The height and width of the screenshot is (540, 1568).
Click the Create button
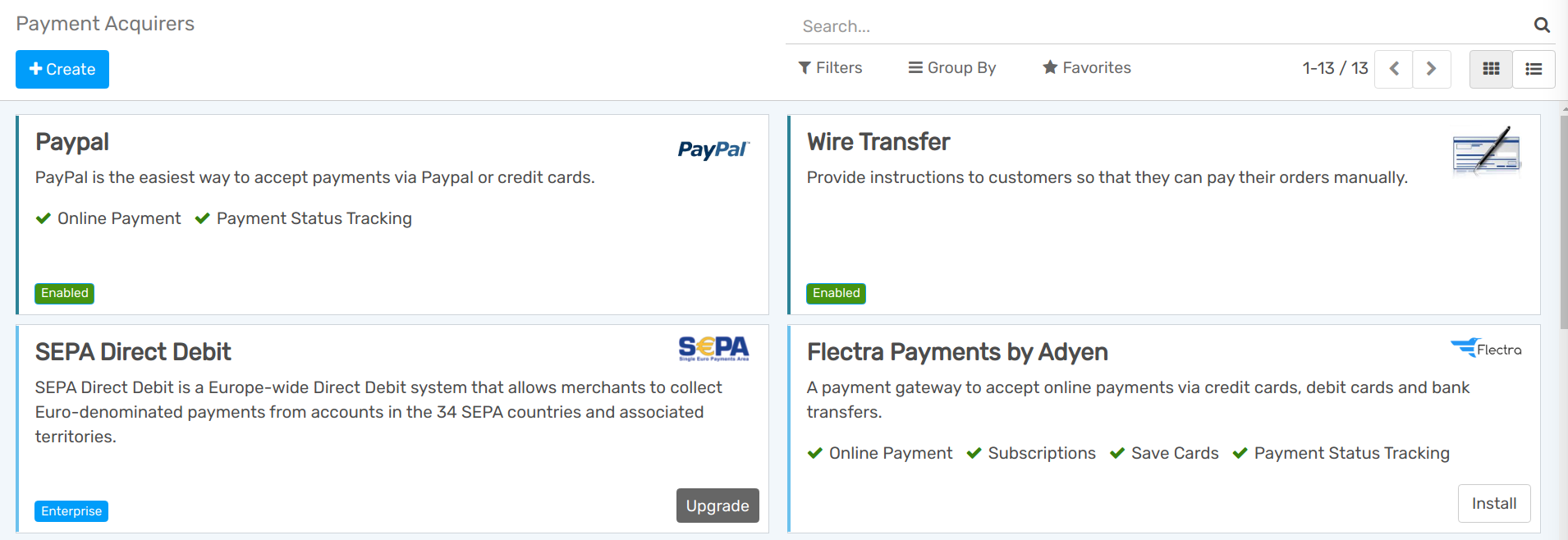(62, 69)
